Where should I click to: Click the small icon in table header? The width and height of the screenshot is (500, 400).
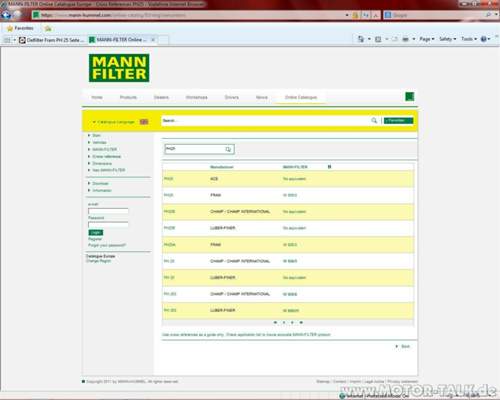coord(329,166)
